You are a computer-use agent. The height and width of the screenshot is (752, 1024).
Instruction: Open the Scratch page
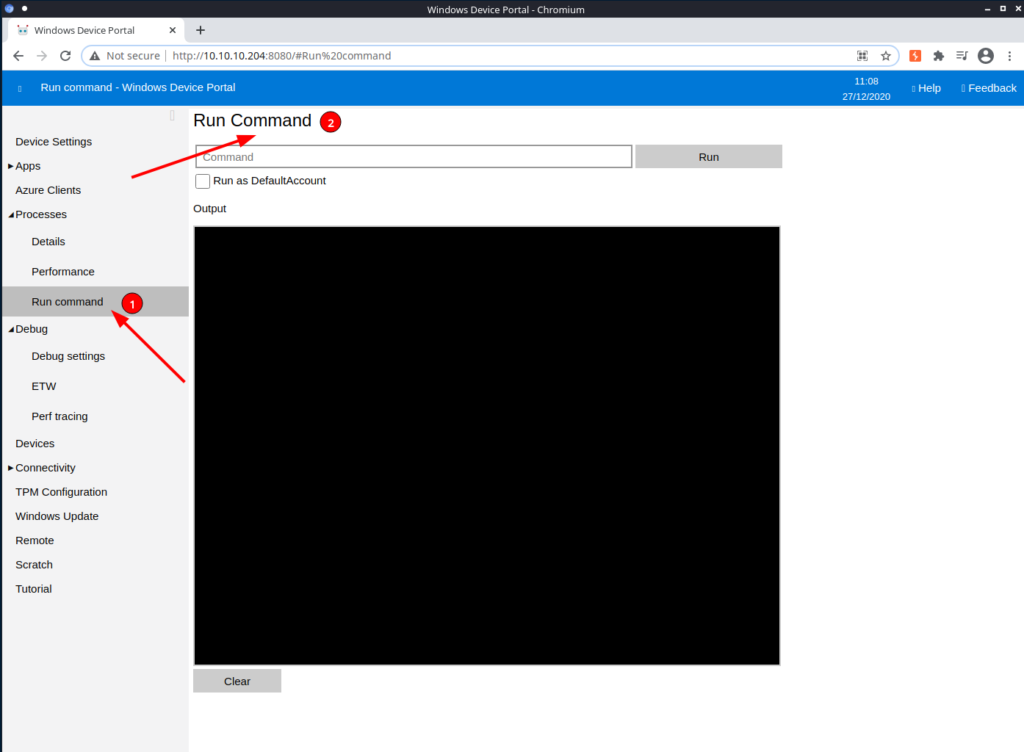[x=34, y=565]
